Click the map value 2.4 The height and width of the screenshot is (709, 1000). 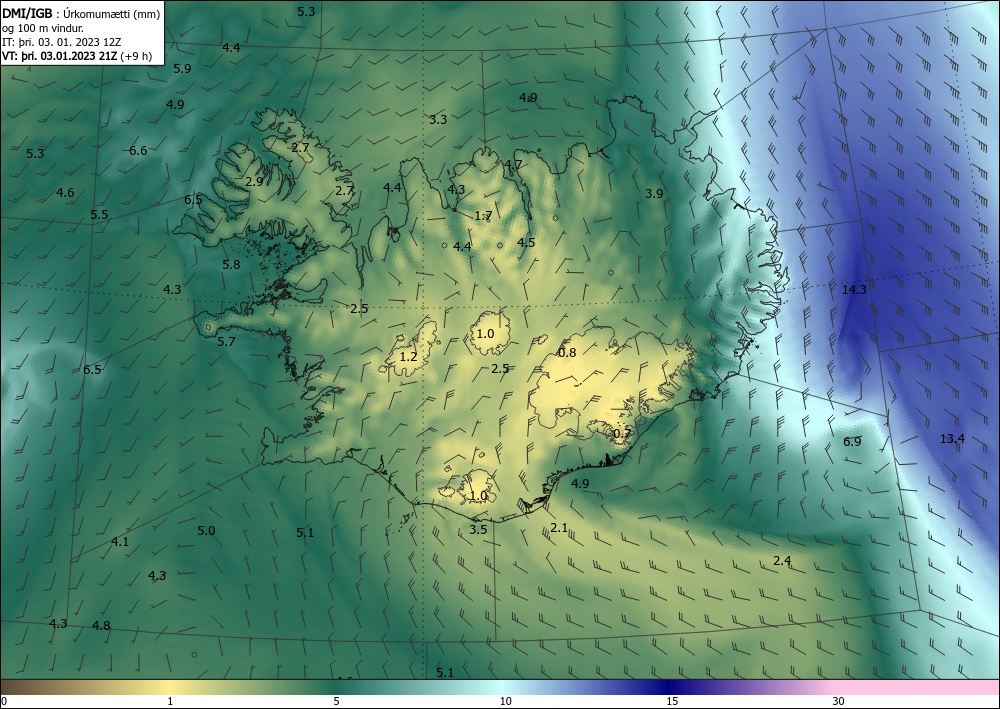point(782,560)
